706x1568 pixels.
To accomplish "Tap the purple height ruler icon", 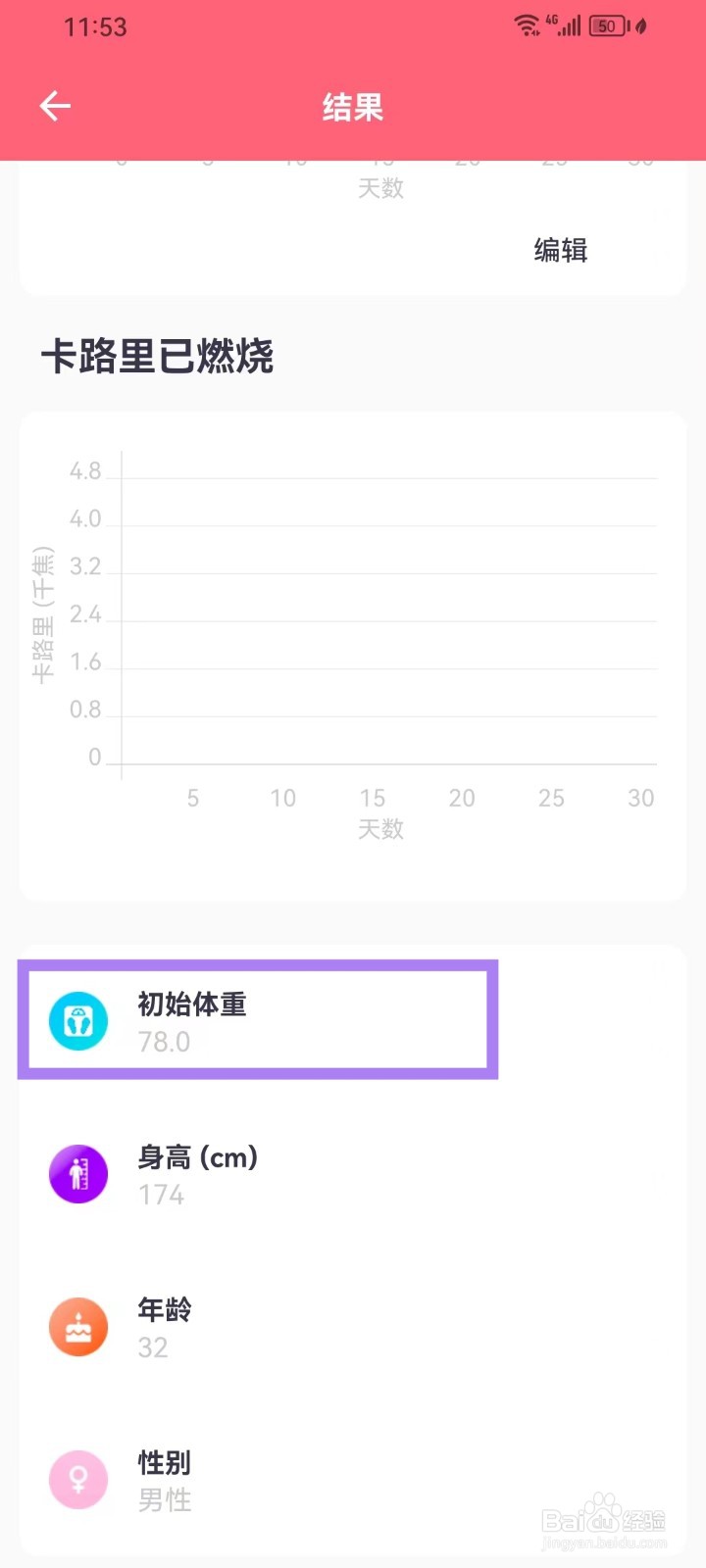I will coord(78,1174).
